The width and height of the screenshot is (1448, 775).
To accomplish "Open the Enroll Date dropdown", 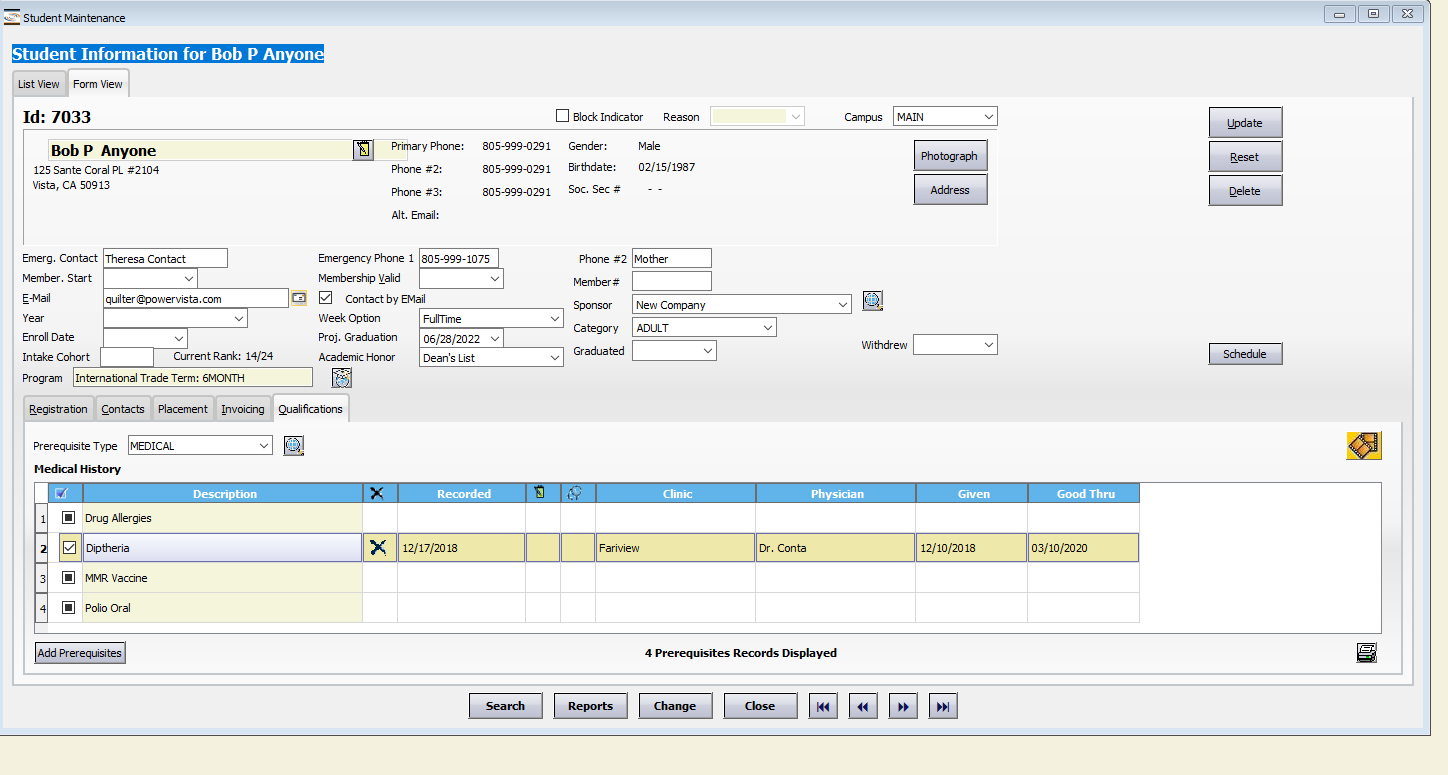I will click(179, 338).
